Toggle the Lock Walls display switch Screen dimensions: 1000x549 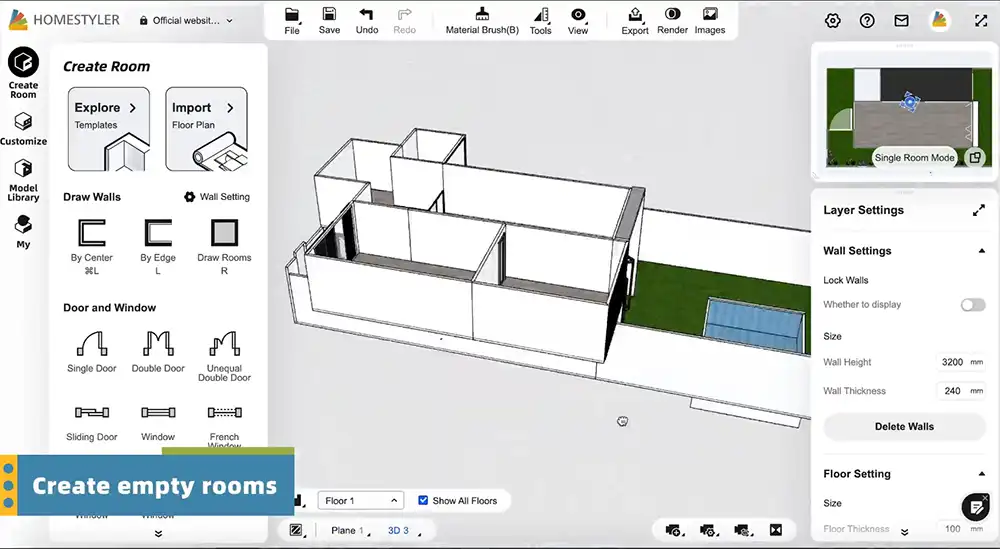973,305
